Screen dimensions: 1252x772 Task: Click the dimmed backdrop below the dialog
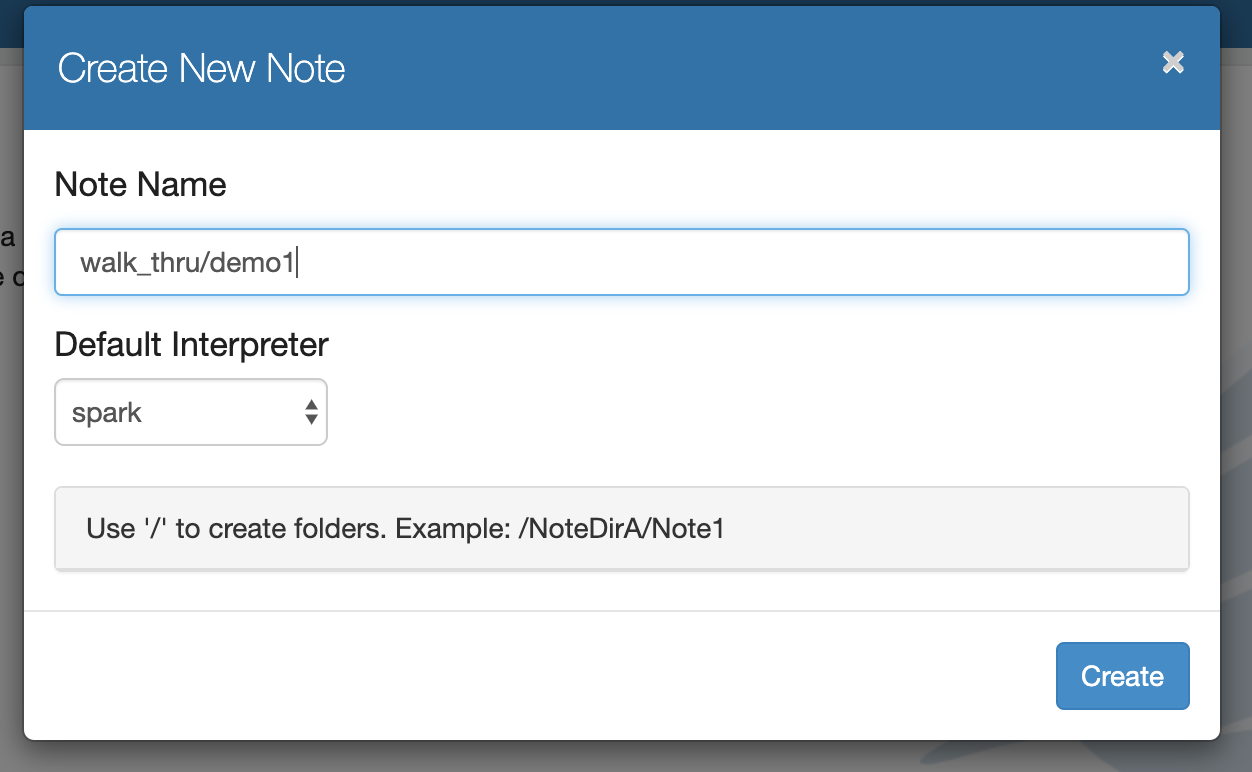click(600, 758)
